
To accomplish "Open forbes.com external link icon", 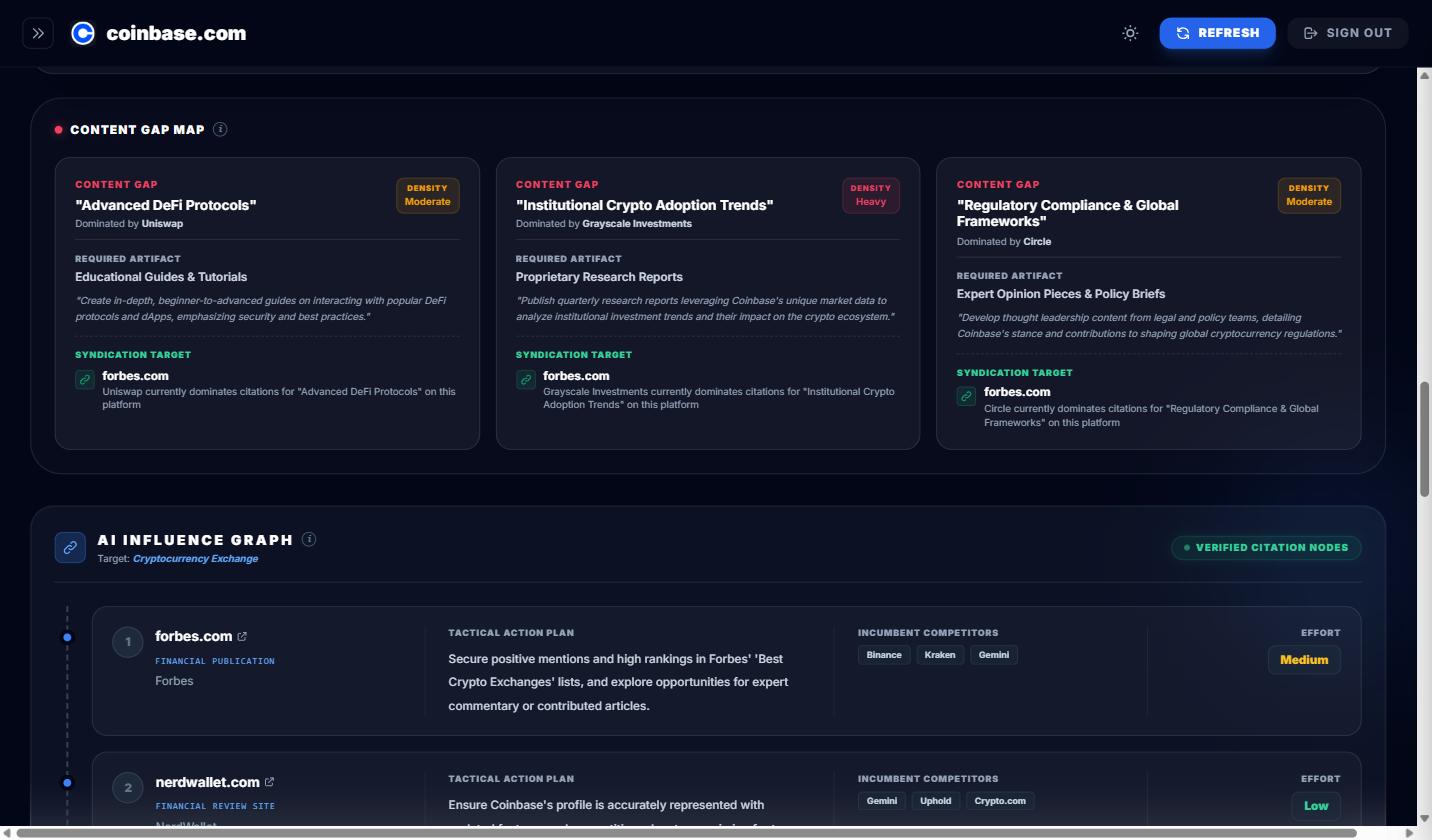I will pos(242,636).
